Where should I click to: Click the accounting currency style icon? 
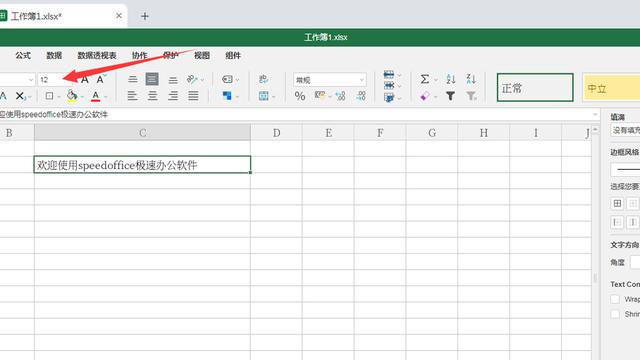320,96
